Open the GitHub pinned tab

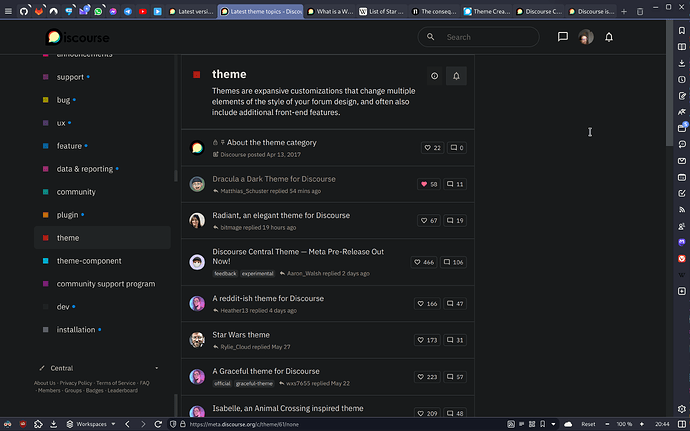coord(24,11)
